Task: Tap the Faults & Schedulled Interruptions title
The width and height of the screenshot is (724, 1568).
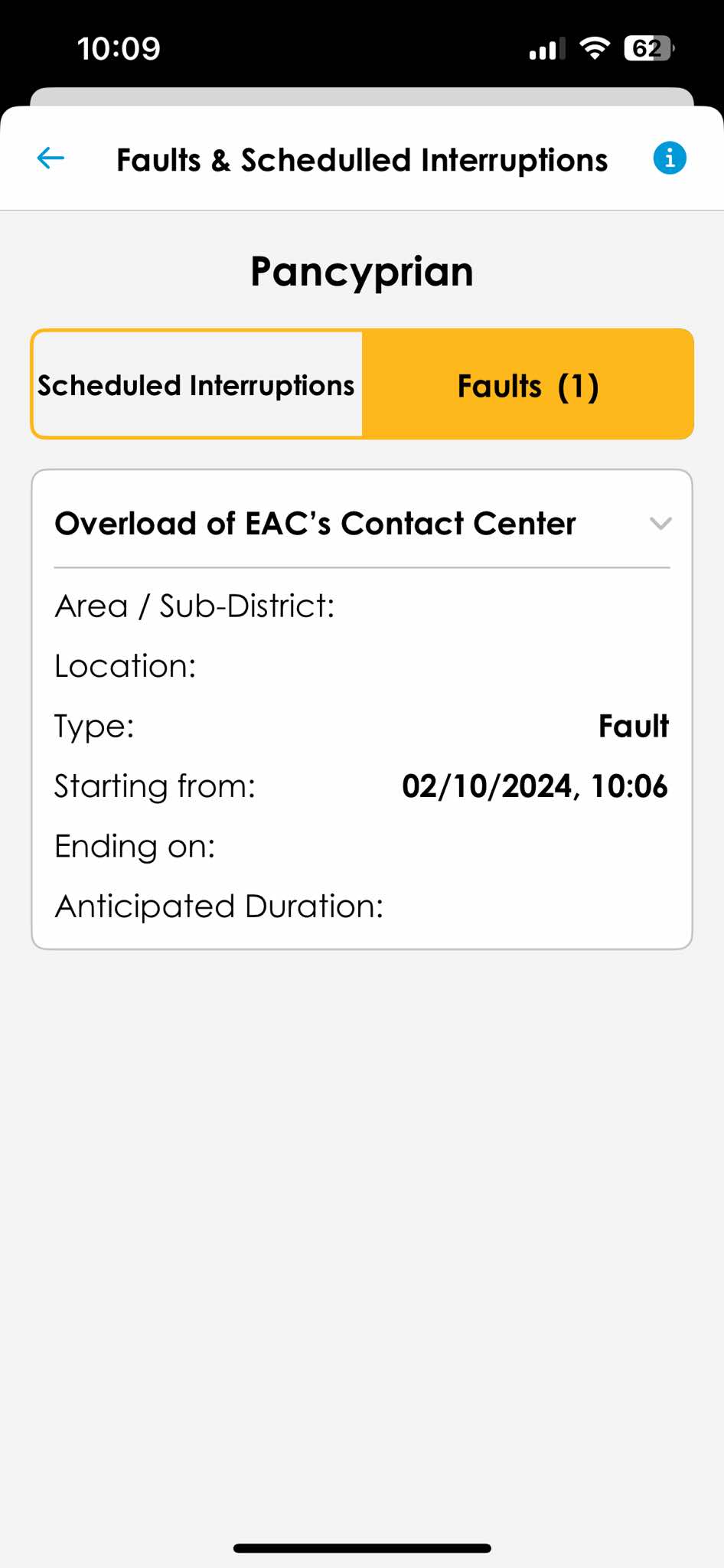Action: click(362, 160)
